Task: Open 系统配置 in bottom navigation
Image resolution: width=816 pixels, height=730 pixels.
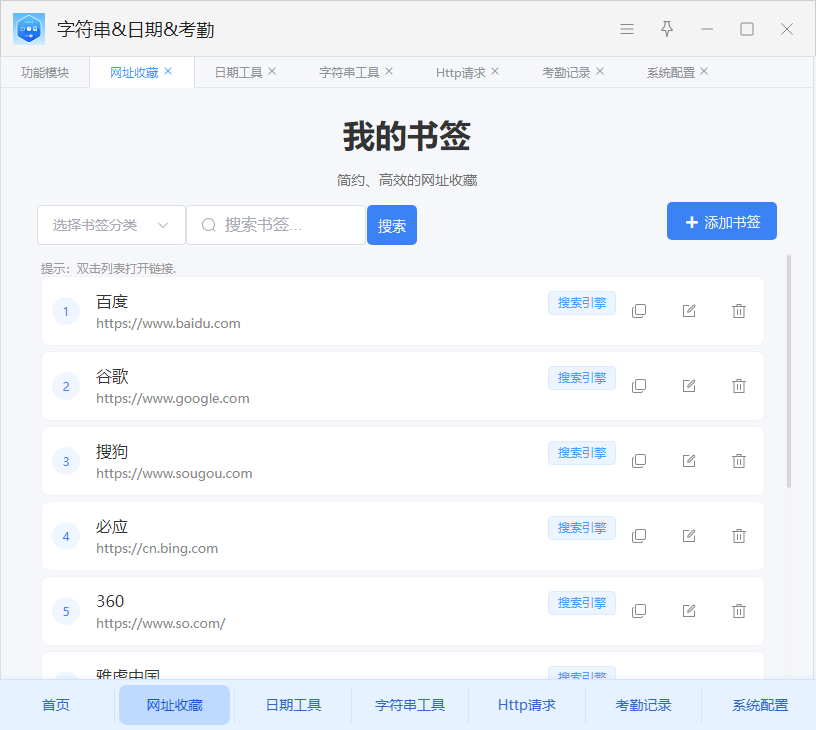Action: point(760,705)
